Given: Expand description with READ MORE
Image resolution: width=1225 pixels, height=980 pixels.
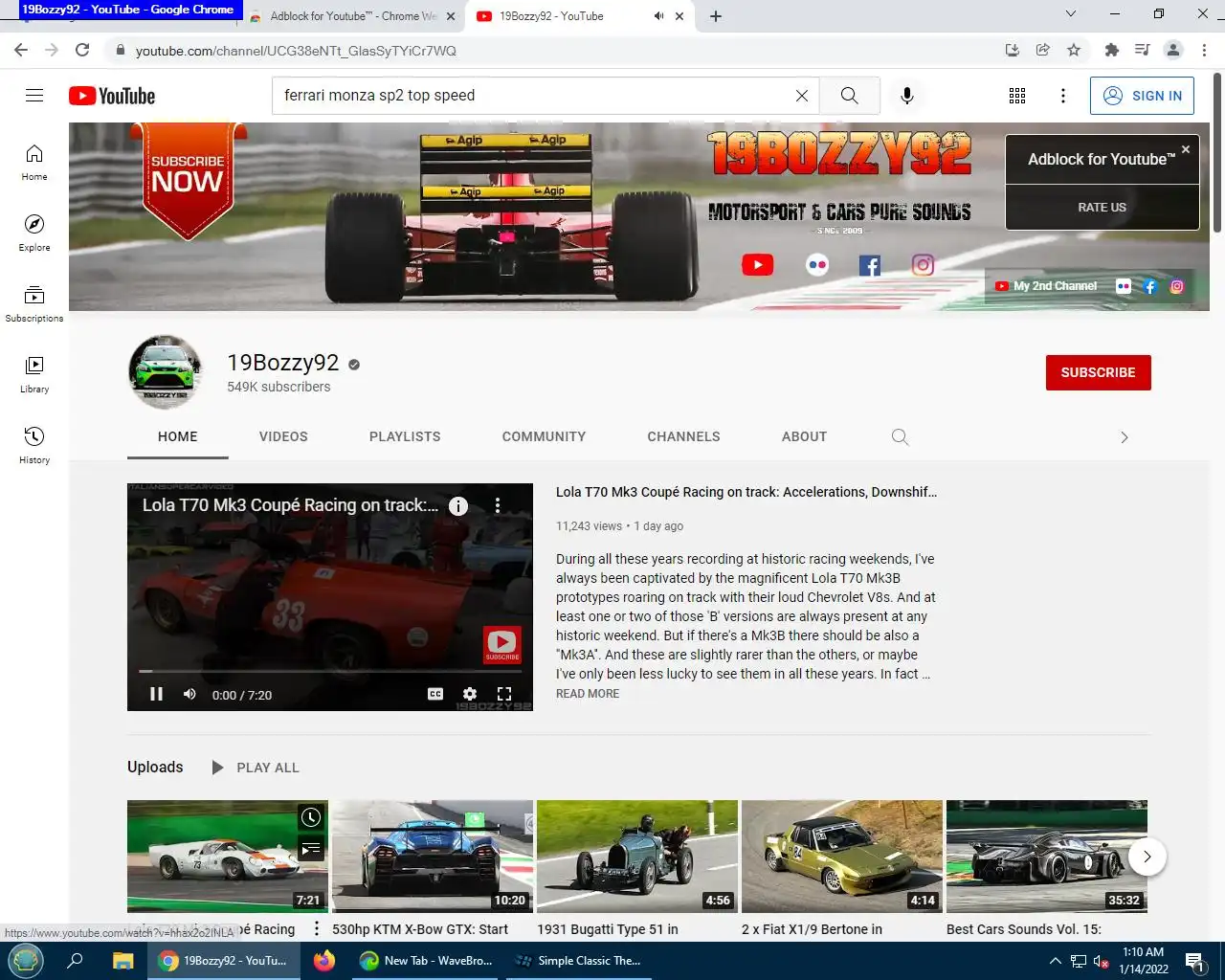Looking at the screenshot, I should pyautogui.click(x=588, y=694).
